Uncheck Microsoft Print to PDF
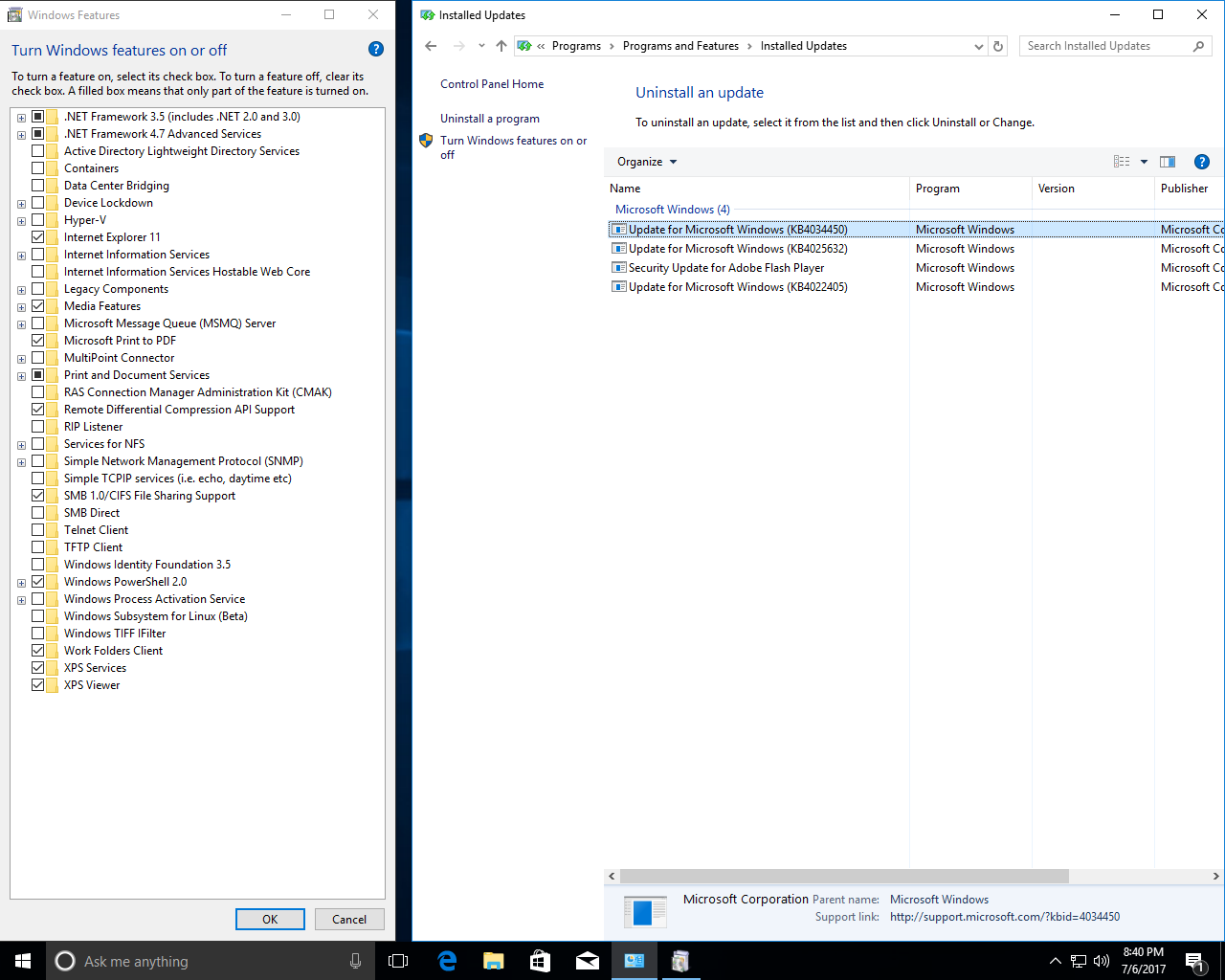 pos(38,341)
